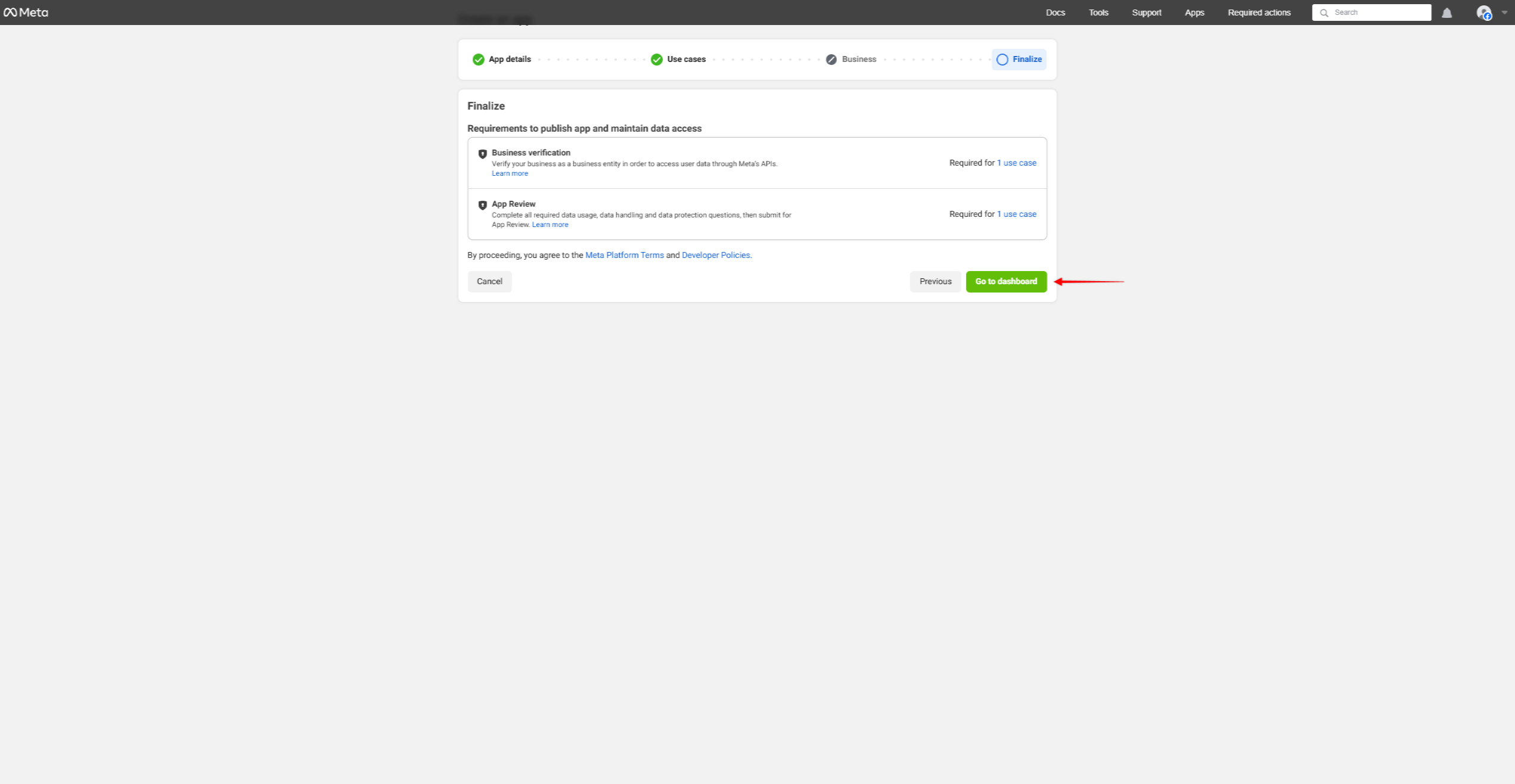Click the search magnifier icon
The width and height of the screenshot is (1515, 784).
coord(1324,13)
